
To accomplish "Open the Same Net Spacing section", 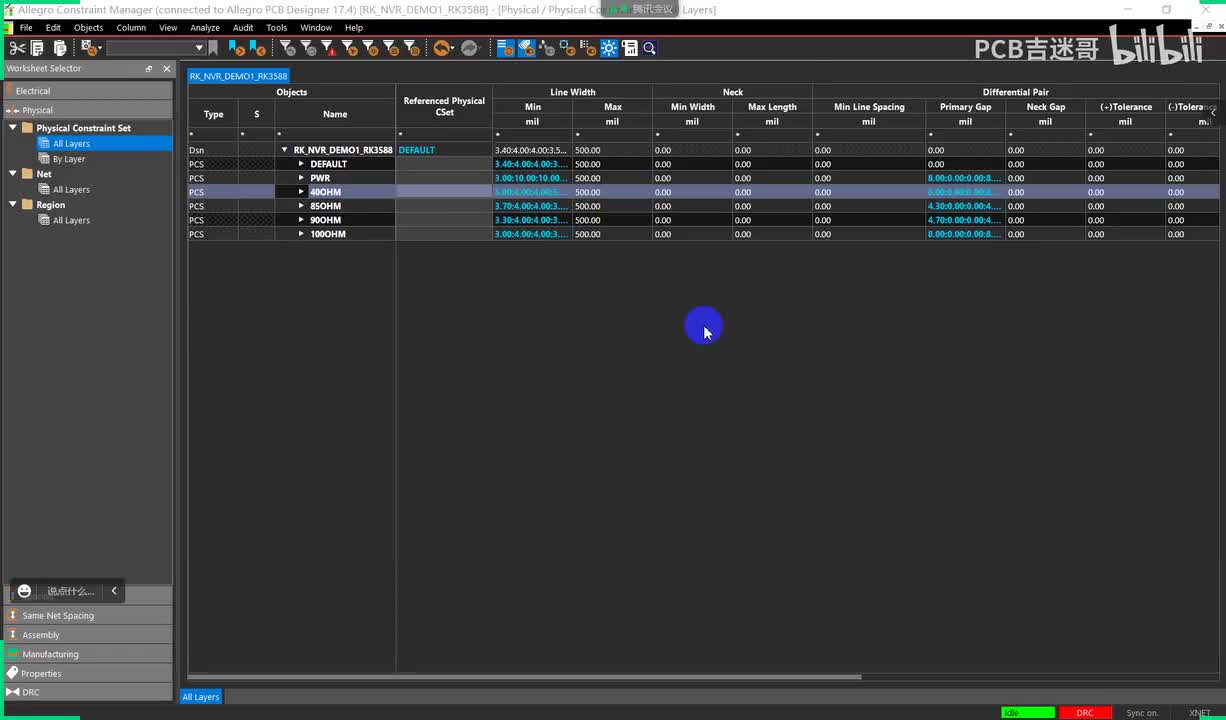I will click(x=88, y=616).
